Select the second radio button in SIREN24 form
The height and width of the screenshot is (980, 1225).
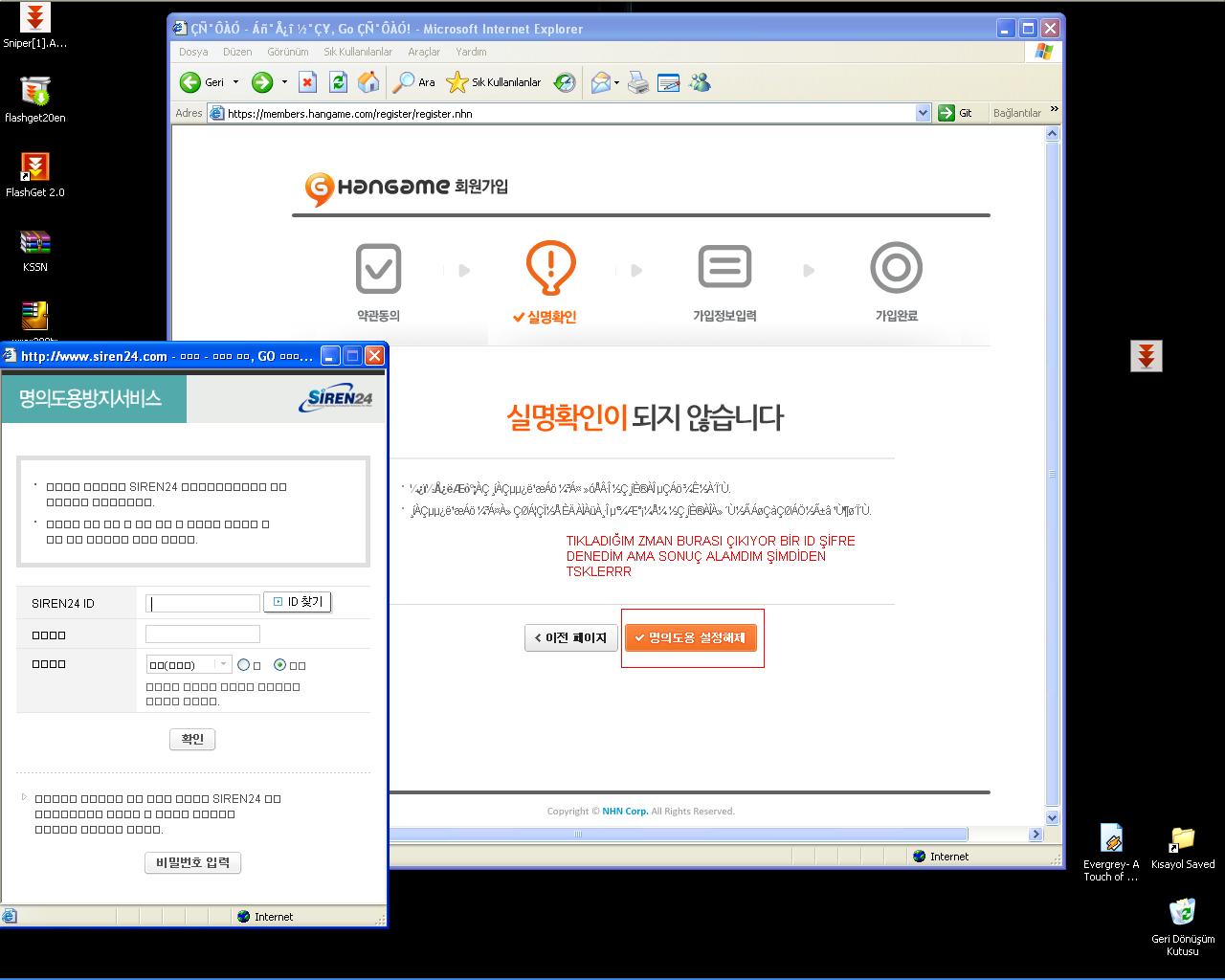tap(280, 665)
